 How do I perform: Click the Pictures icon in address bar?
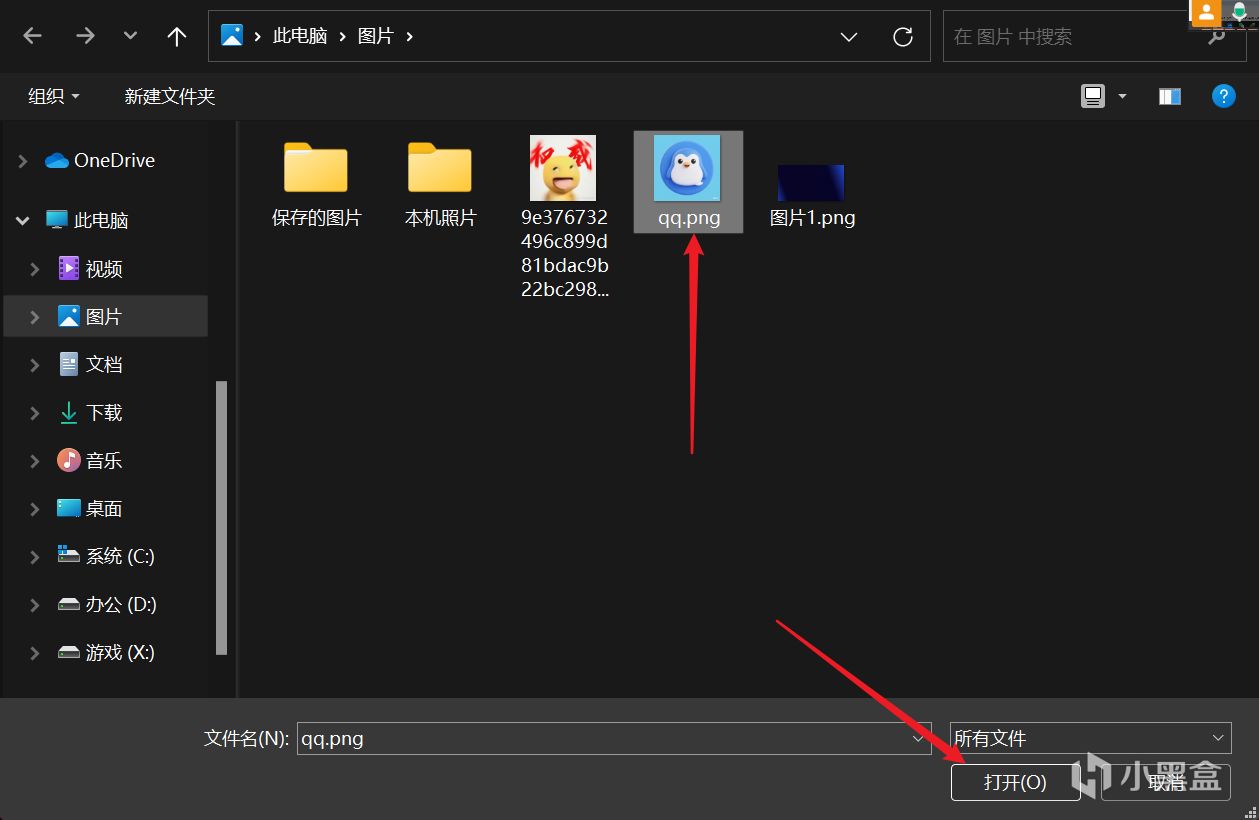tap(232, 36)
